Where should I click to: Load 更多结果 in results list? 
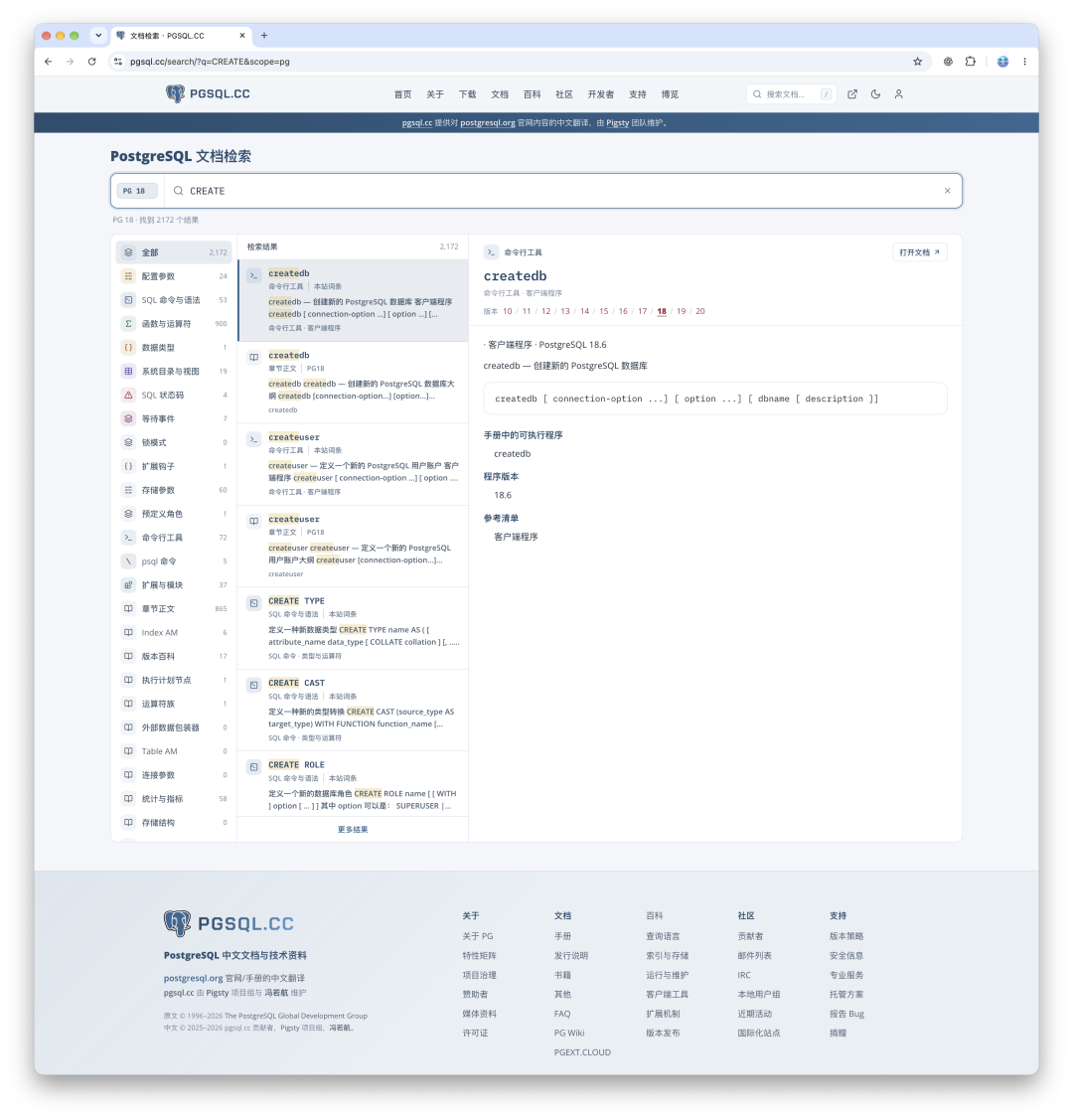point(353,829)
